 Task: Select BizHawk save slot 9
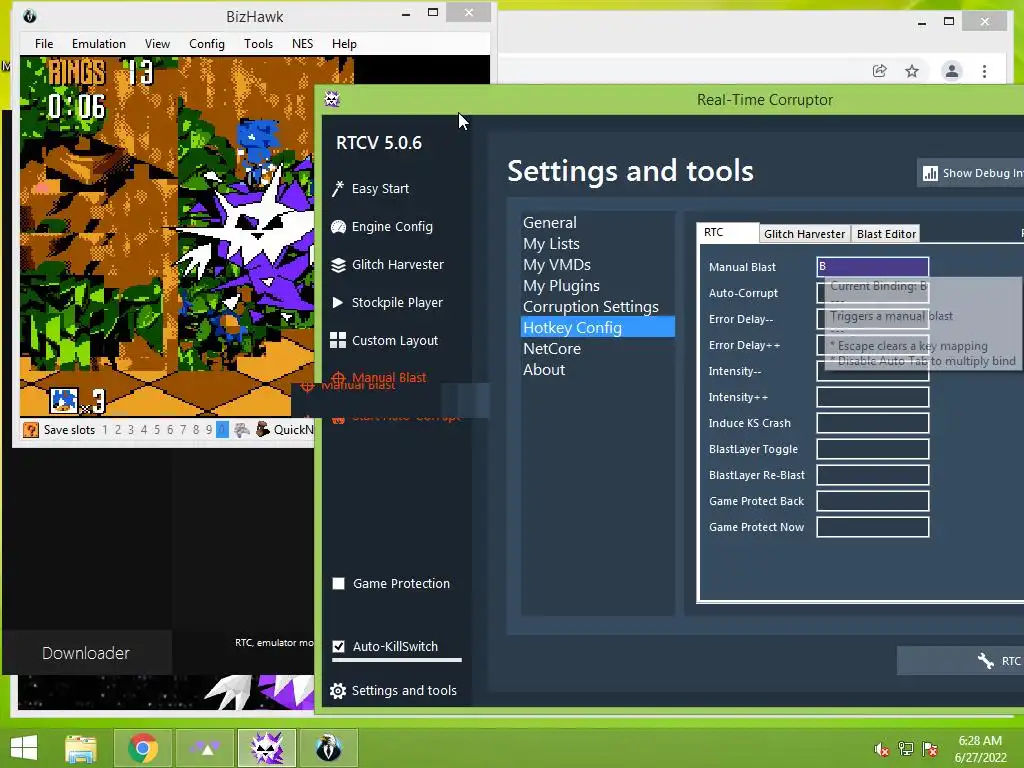point(209,430)
